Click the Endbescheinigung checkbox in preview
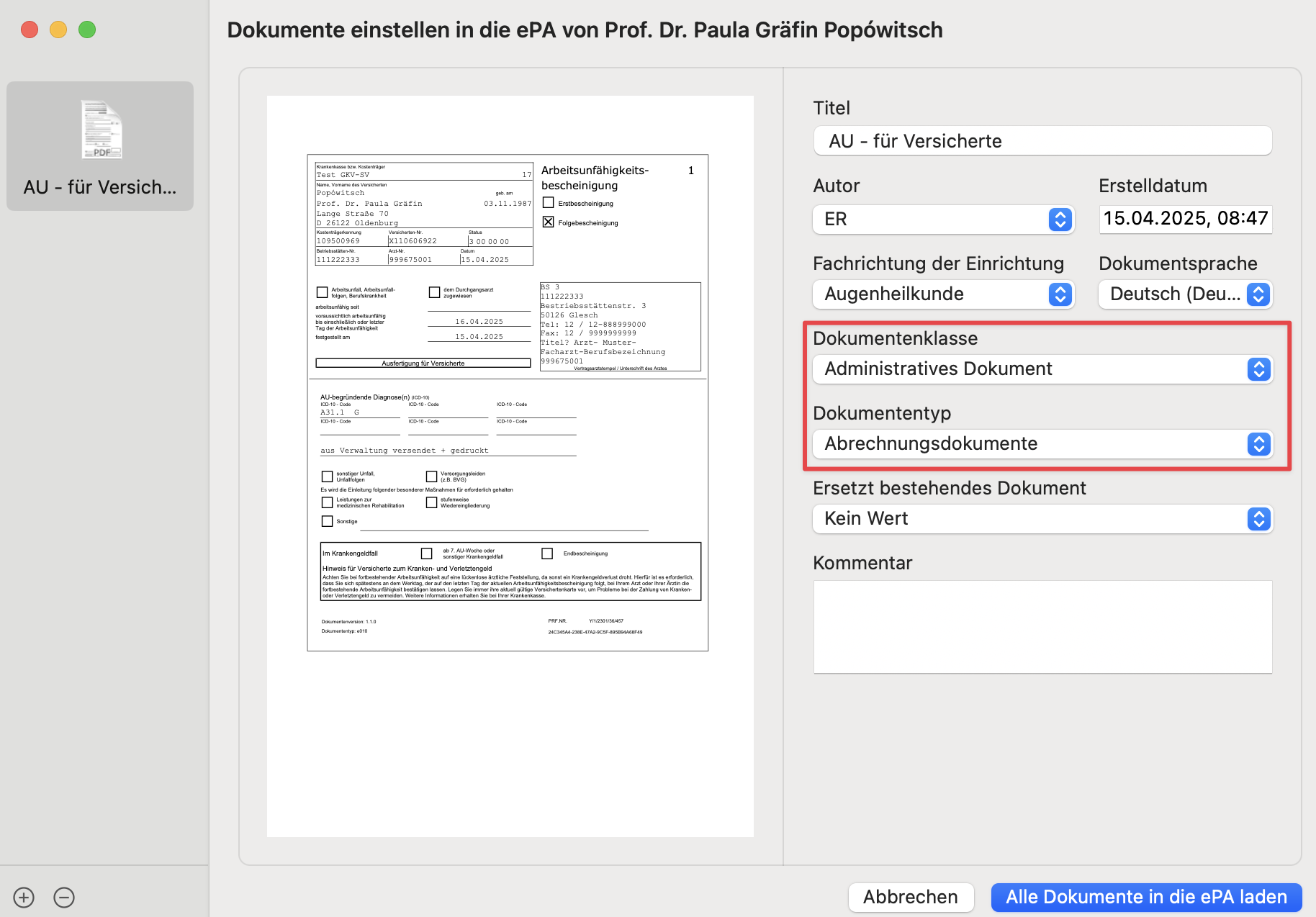Image resolution: width=1316 pixels, height=917 pixels. pyautogui.click(x=547, y=554)
